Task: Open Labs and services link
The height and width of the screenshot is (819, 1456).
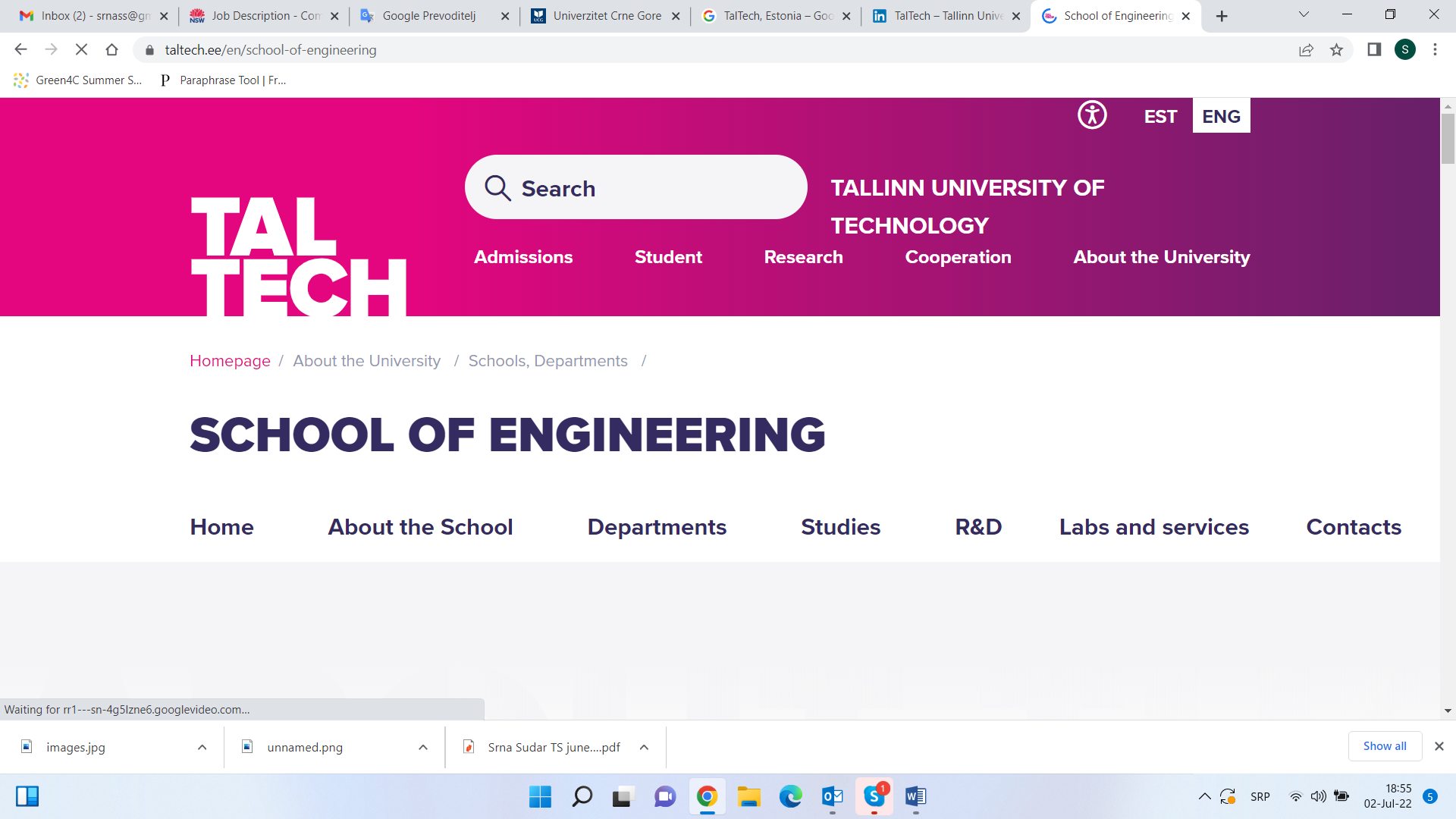Action: [1153, 527]
